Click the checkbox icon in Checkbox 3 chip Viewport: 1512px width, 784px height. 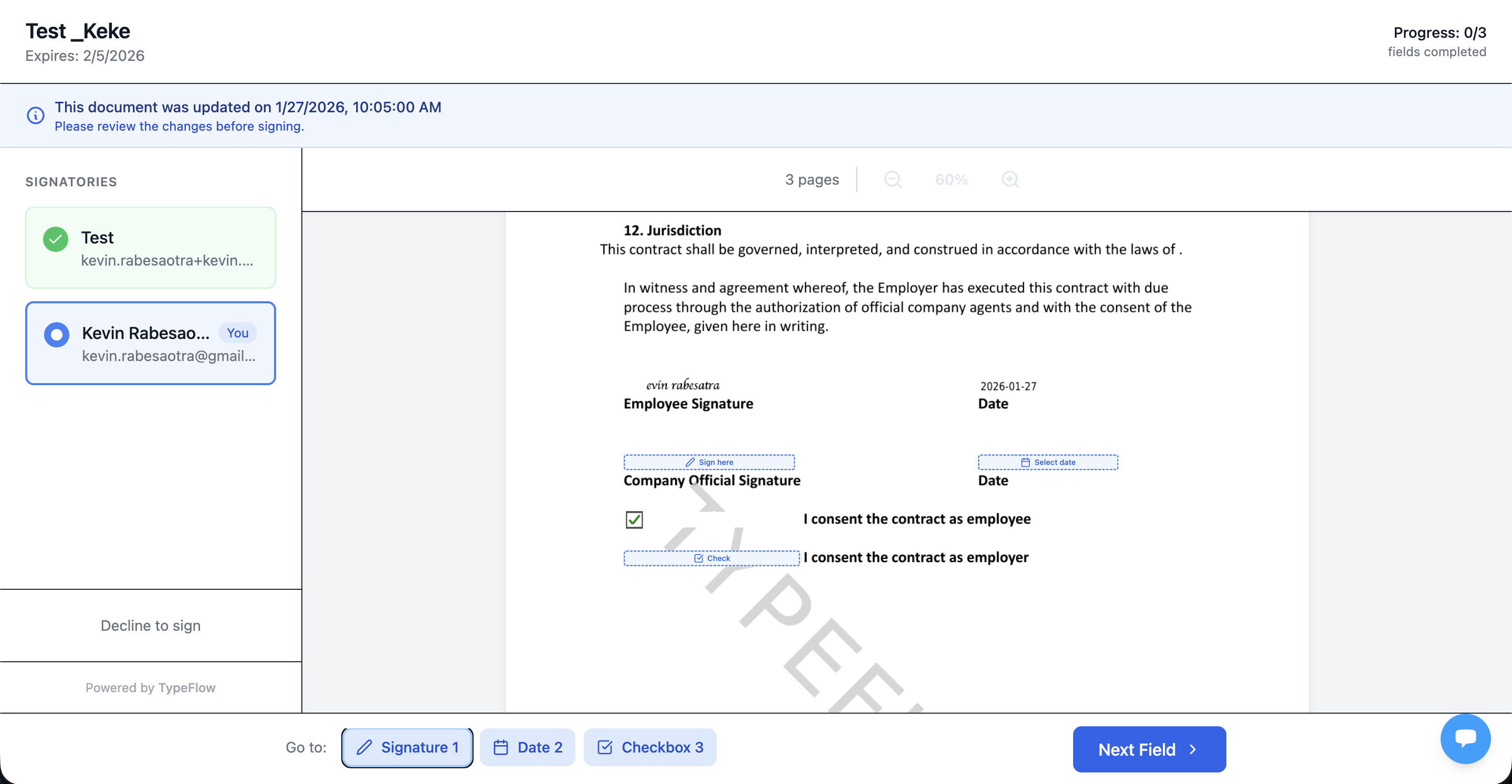605,747
